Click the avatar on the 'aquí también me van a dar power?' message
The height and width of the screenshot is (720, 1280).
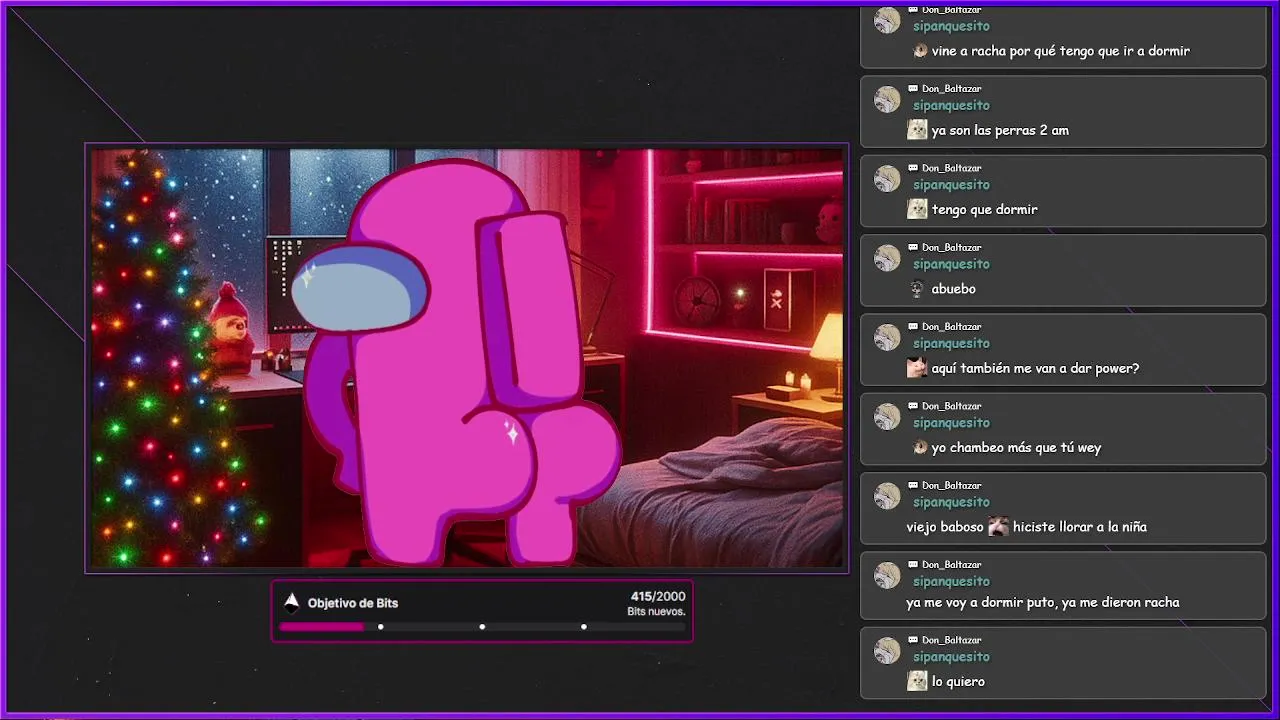(x=887, y=337)
